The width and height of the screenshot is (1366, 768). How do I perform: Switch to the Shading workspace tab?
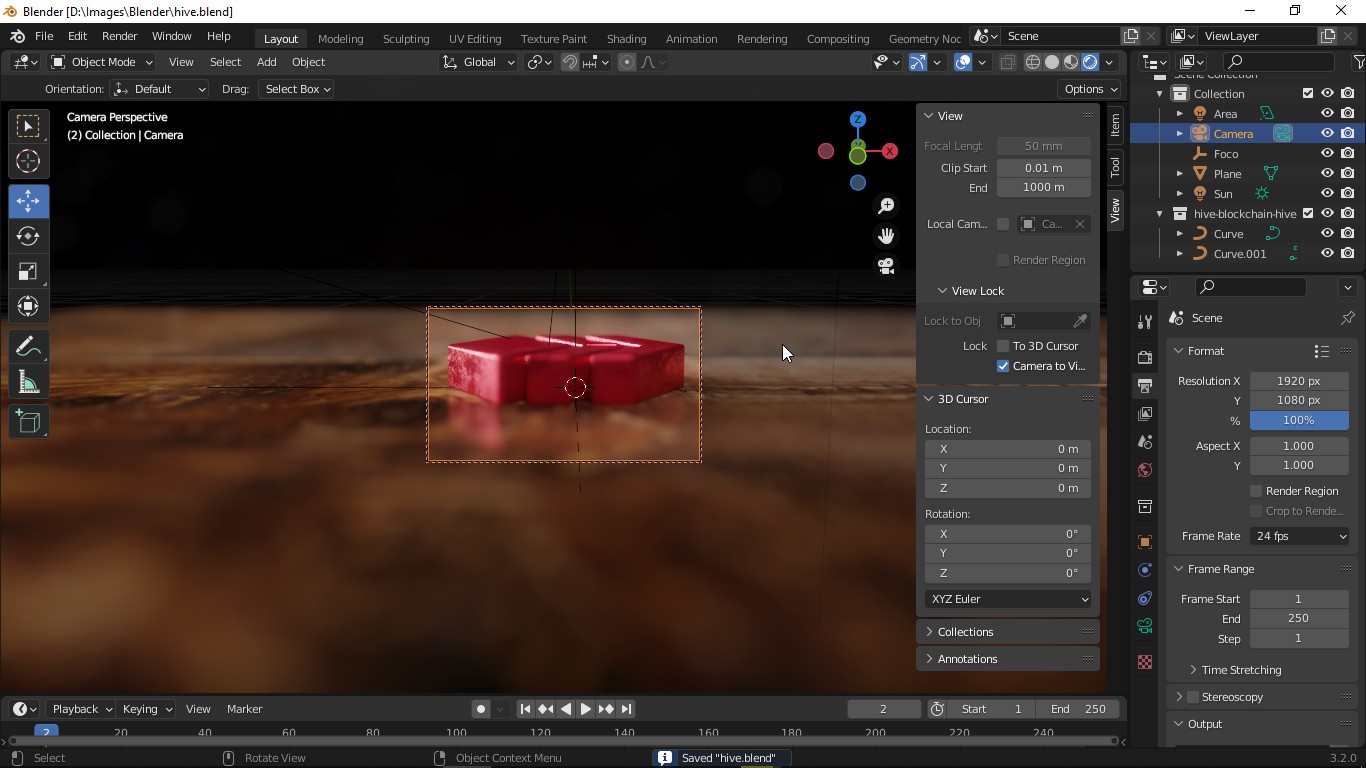[x=626, y=39]
